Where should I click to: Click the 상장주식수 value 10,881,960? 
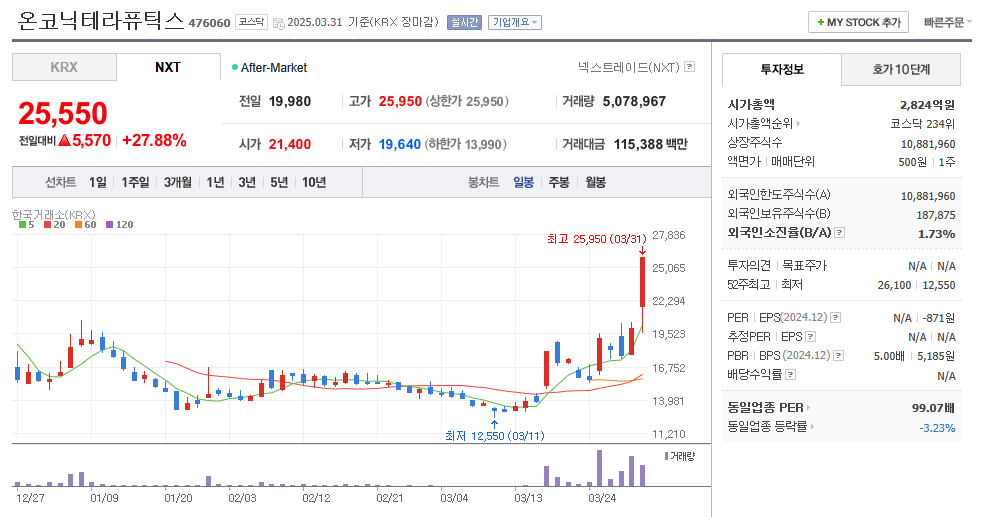928,144
